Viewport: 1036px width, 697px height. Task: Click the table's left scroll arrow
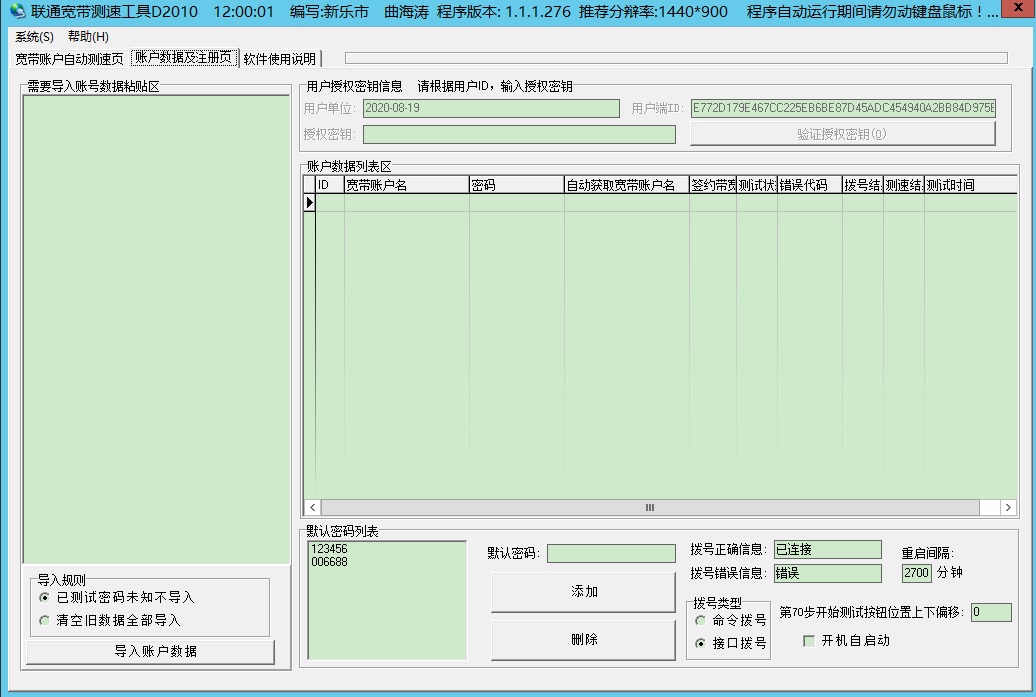(313, 507)
